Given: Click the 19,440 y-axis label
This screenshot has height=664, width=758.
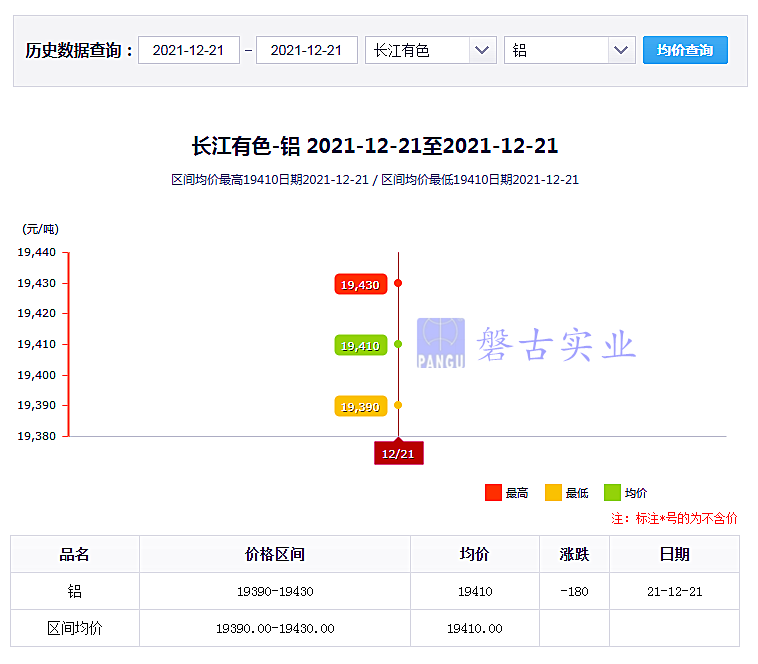Looking at the screenshot, I should point(37,252).
